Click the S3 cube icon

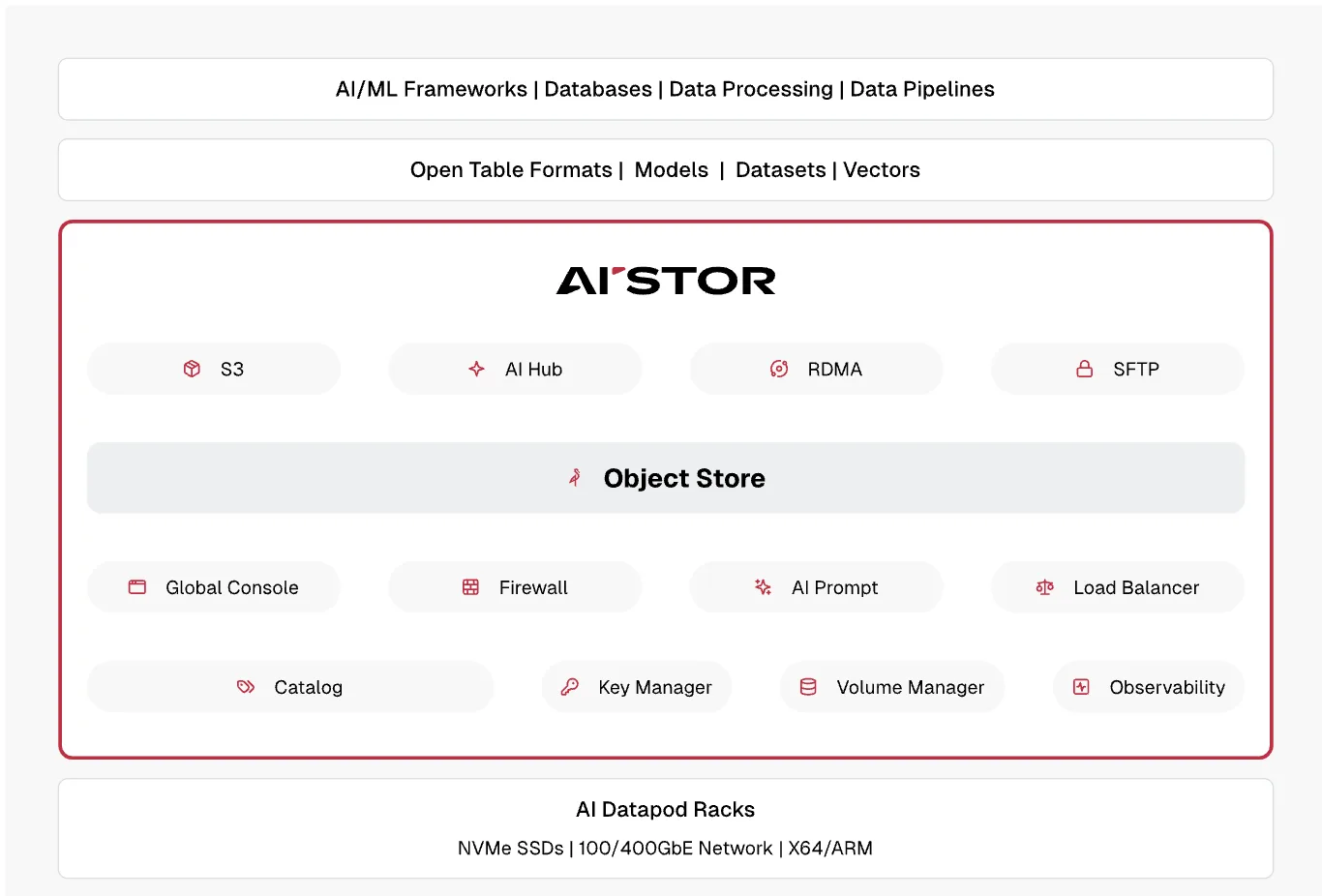point(192,369)
